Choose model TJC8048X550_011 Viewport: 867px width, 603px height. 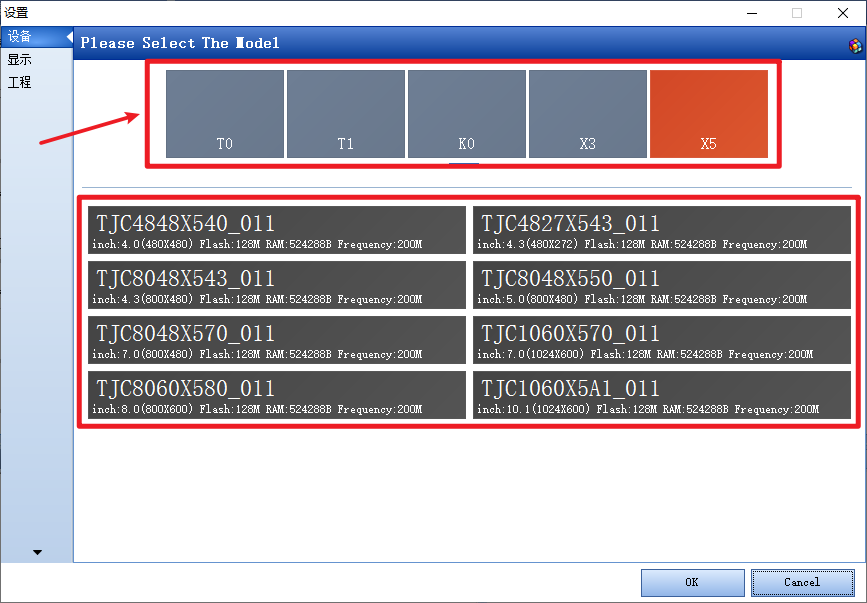[662, 285]
